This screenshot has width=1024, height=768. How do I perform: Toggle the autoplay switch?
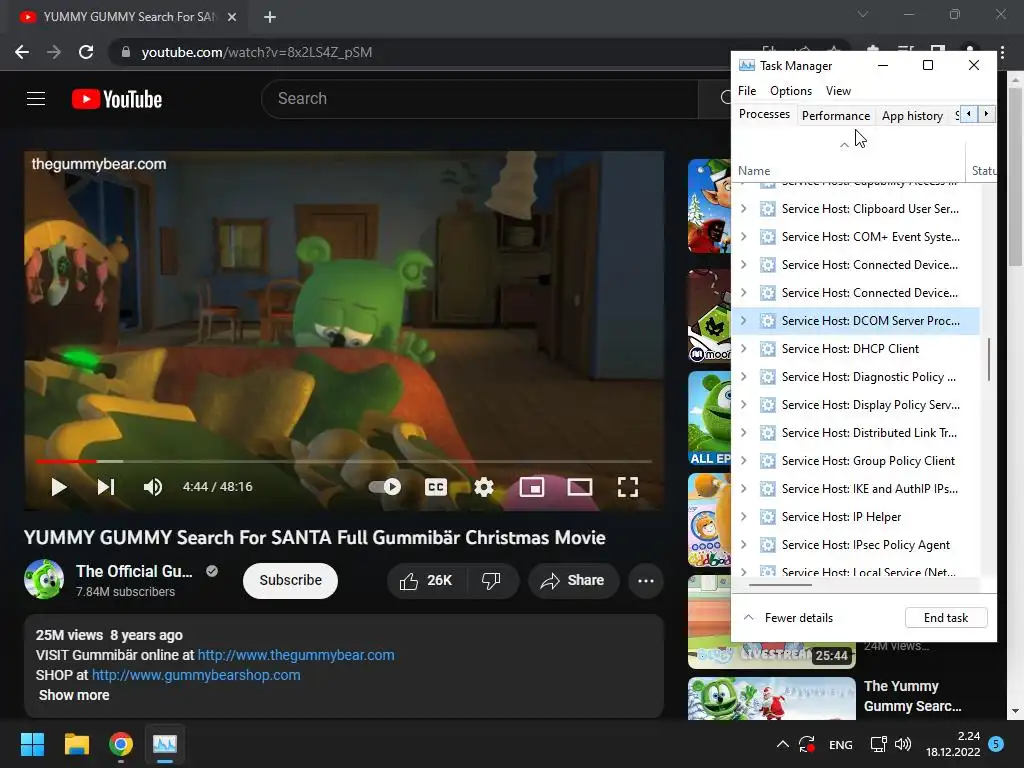pyautogui.click(x=385, y=487)
